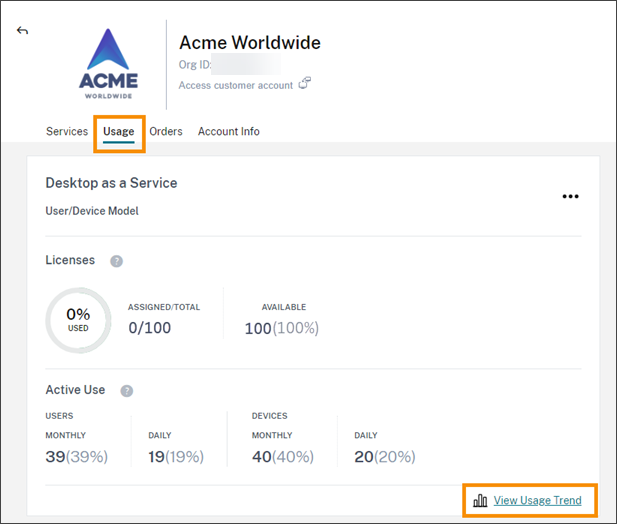Switch to the Services tab
This screenshot has height=524, width=617.
point(67,132)
